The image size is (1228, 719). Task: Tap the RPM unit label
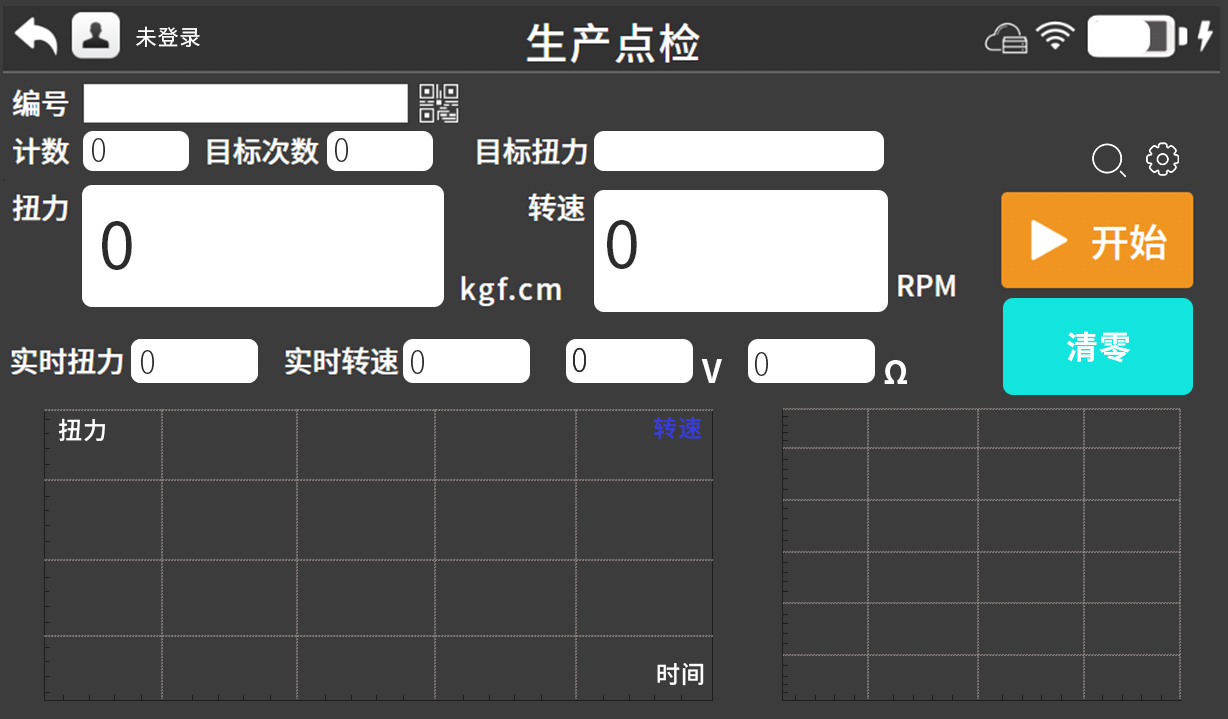(x=926, y=286)
